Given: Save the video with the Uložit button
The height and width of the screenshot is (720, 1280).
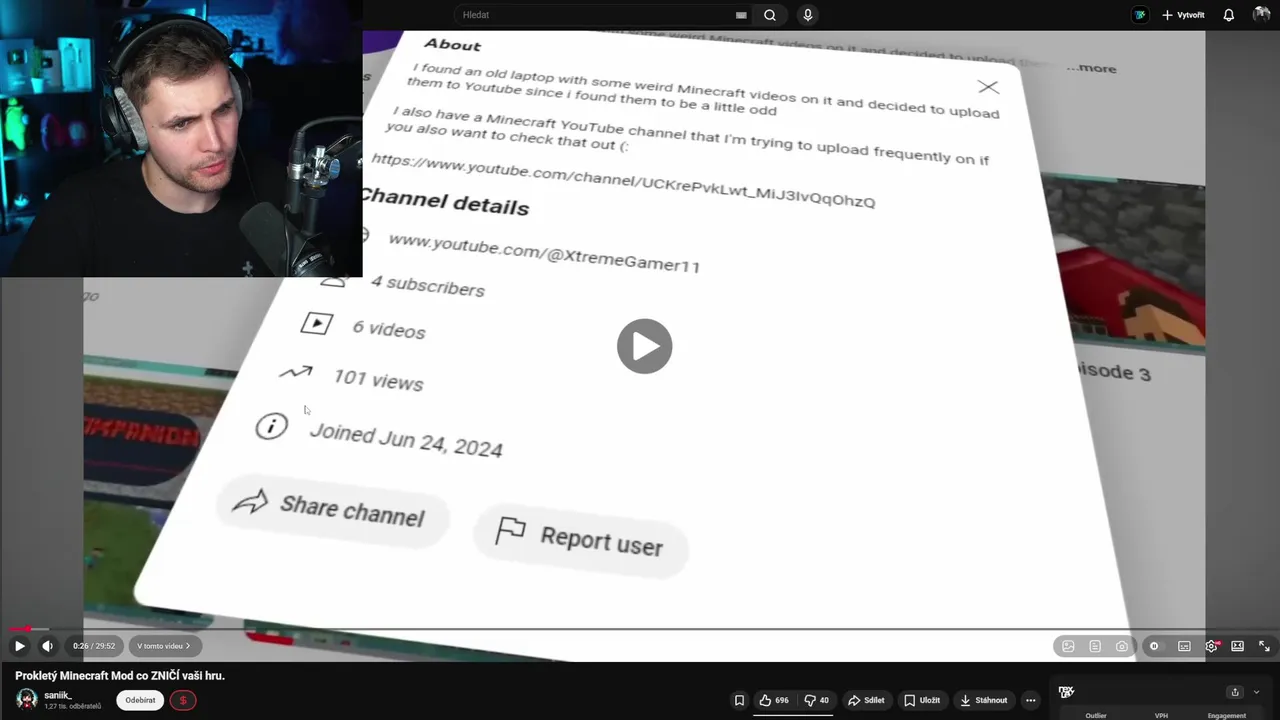Looking at the screenshot, I should (922, 700).
